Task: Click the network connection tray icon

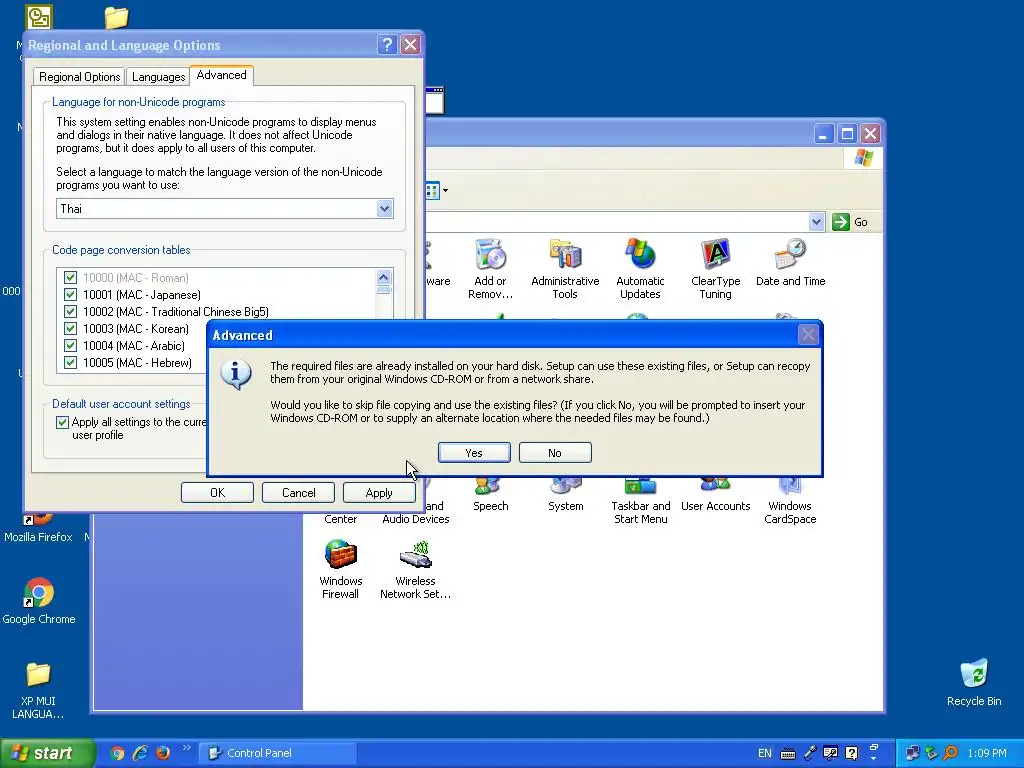Action: coord(912,753)
